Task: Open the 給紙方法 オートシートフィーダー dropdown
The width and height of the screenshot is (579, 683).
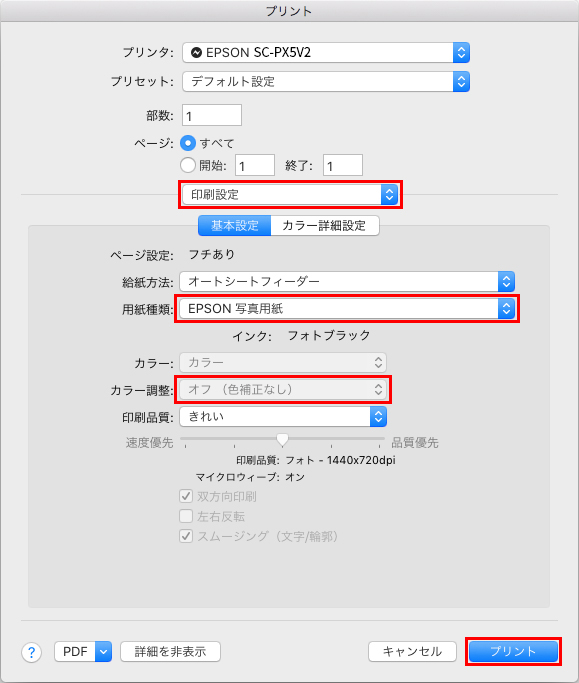Action: coord(347,281)
